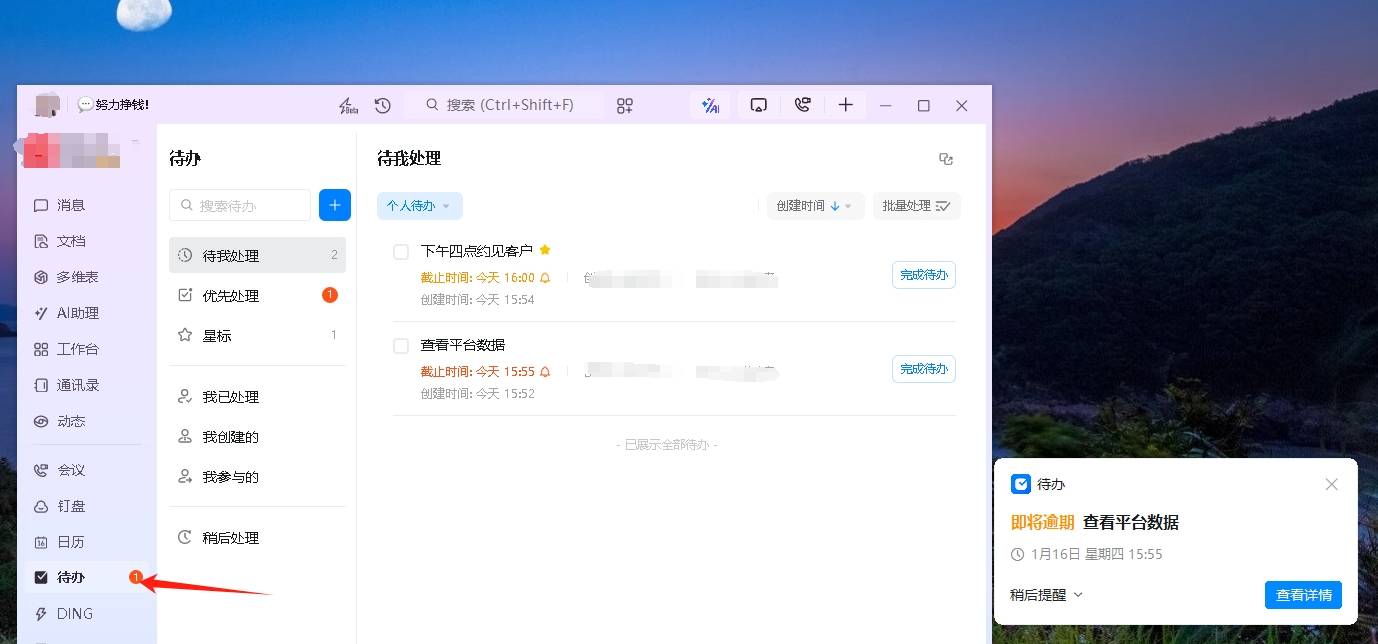Unstar the 下午四点约见客户 task

545,250
